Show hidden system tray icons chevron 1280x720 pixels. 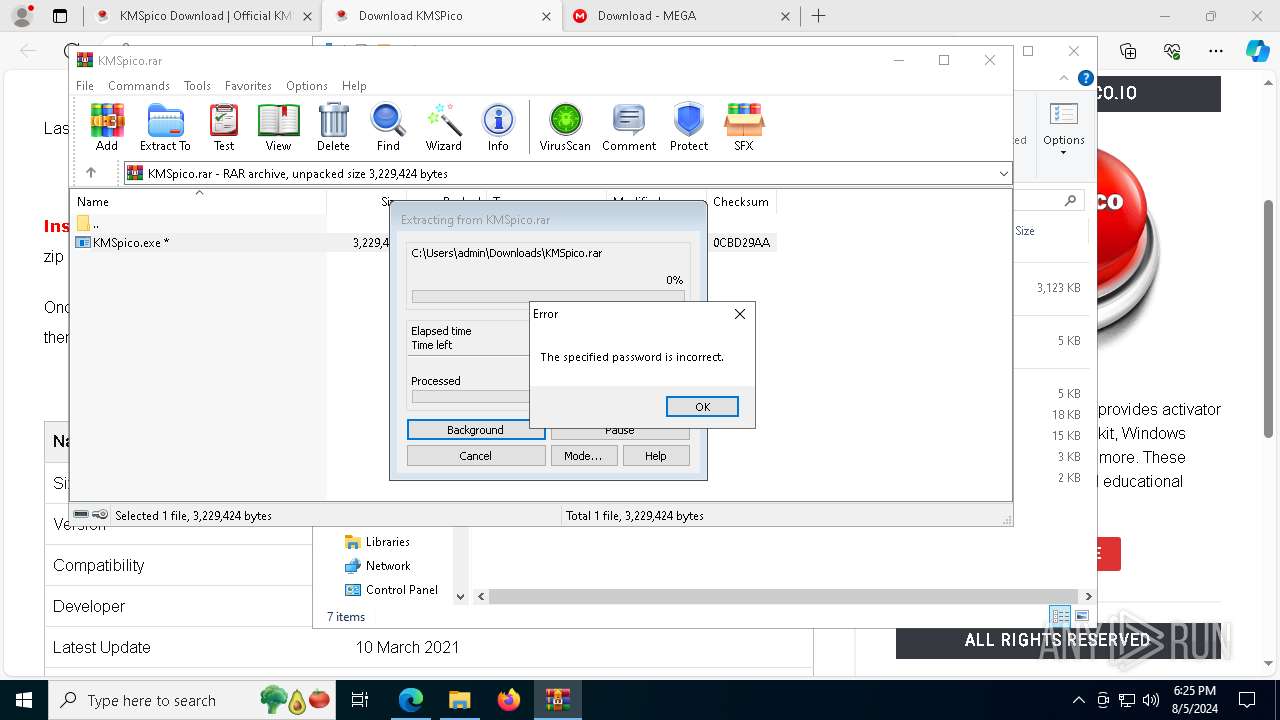(1078, 700)
